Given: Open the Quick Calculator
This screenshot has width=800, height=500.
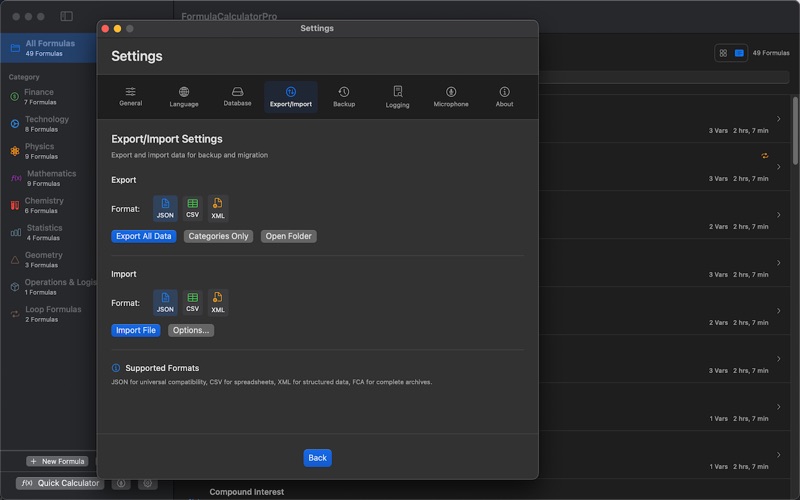Looking at the screenshot, I should (x=60, y=483).
